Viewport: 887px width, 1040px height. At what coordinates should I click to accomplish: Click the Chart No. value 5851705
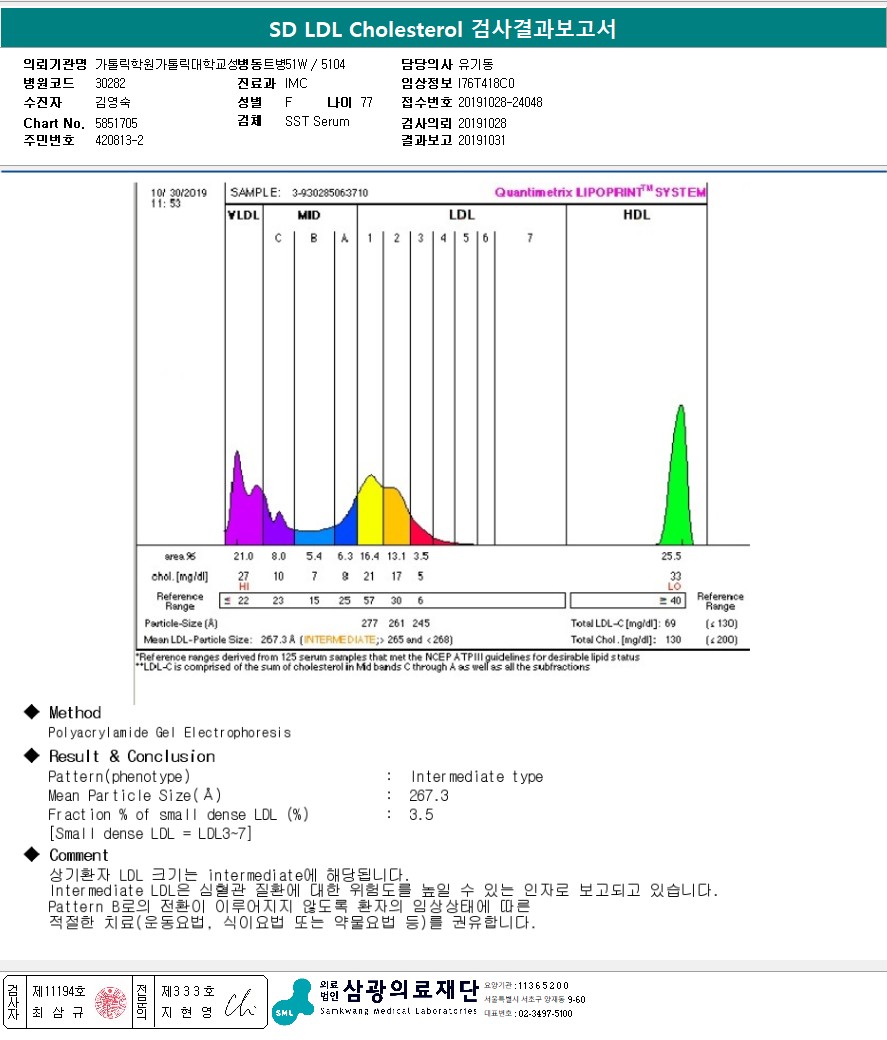[116, 123]
